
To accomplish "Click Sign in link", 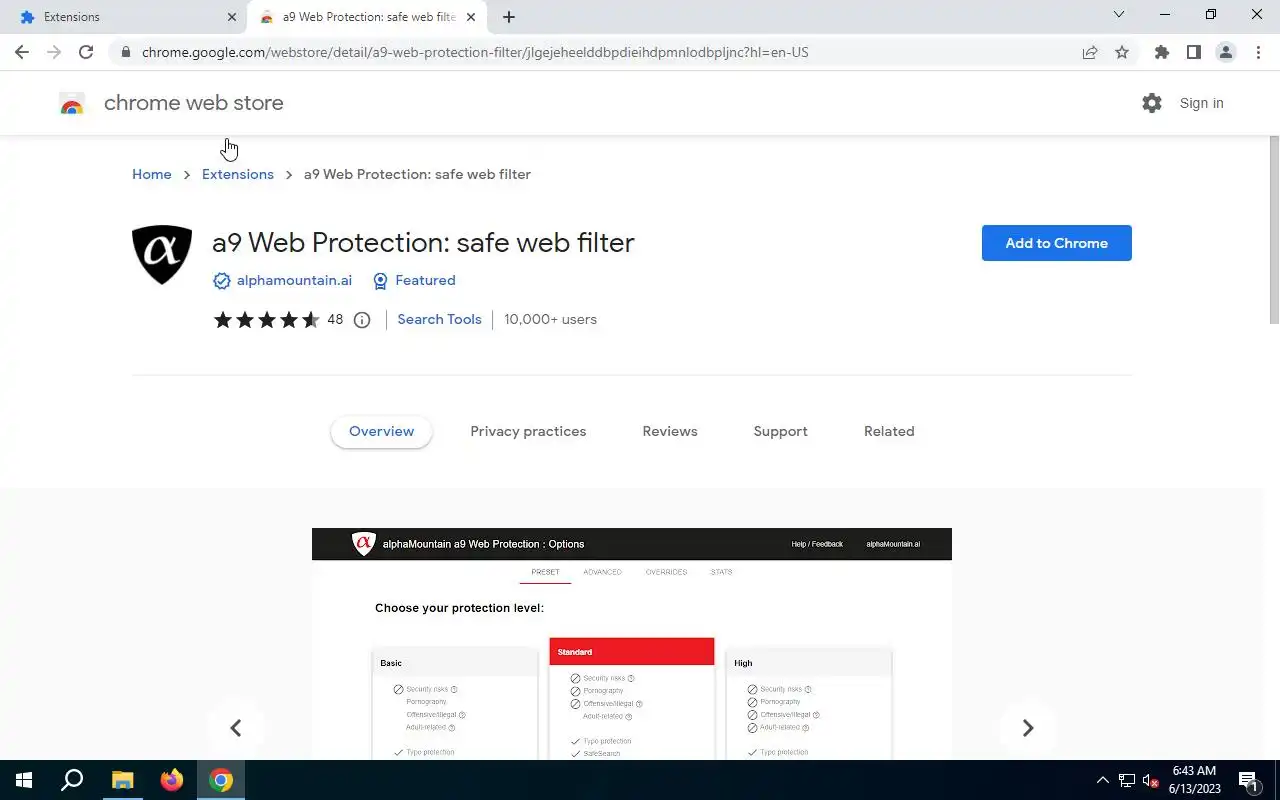I will [1201, 103].
